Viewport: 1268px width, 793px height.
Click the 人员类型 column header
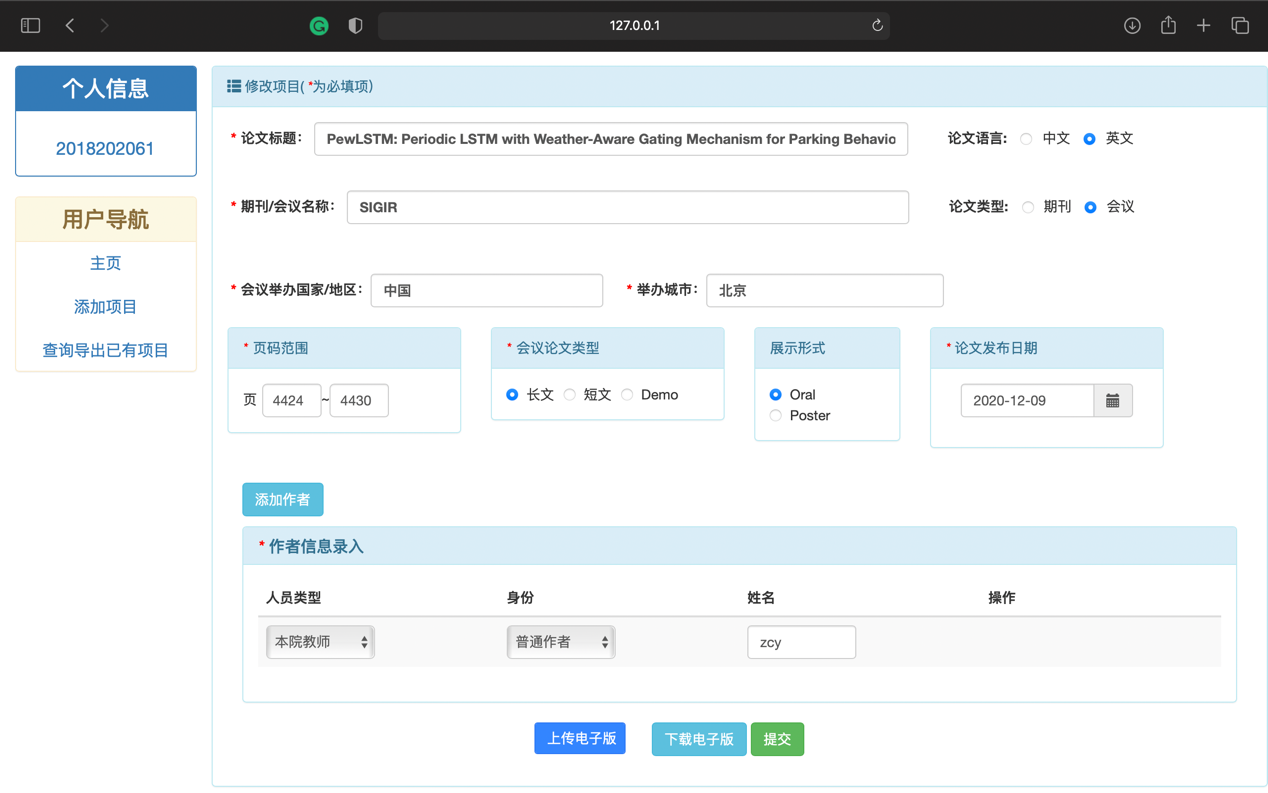[293, 598]
